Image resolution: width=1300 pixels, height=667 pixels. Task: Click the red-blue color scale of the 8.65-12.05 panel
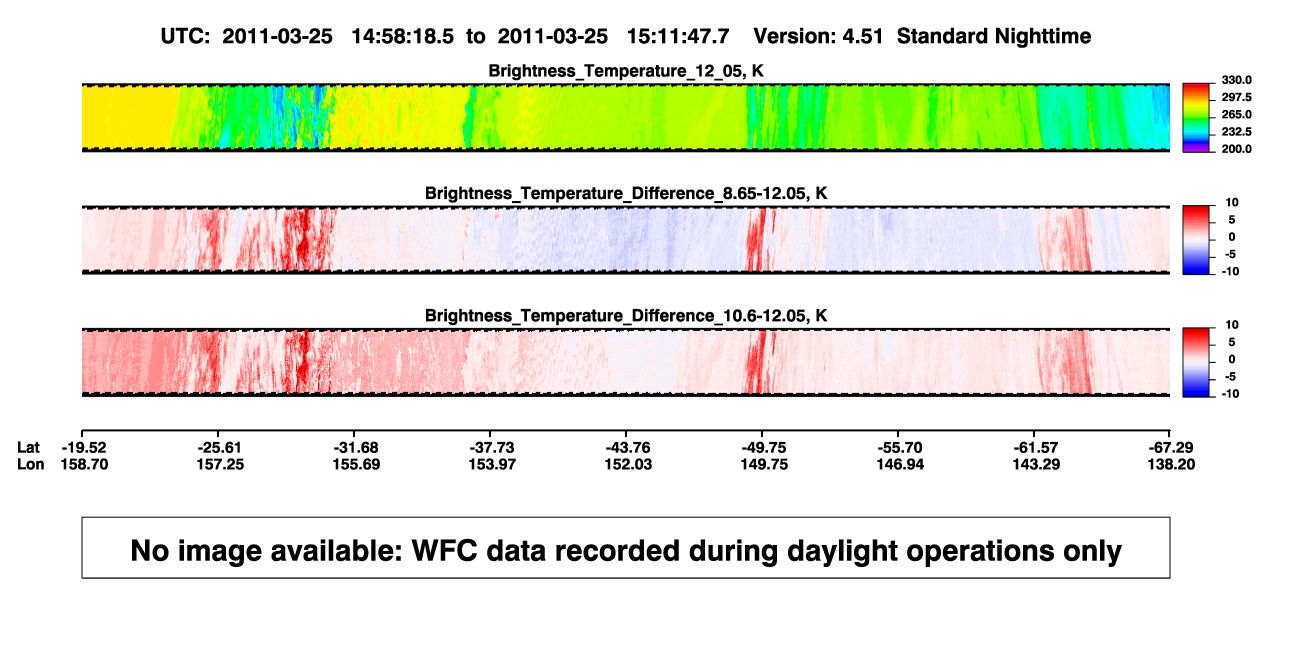[1198, 240]
